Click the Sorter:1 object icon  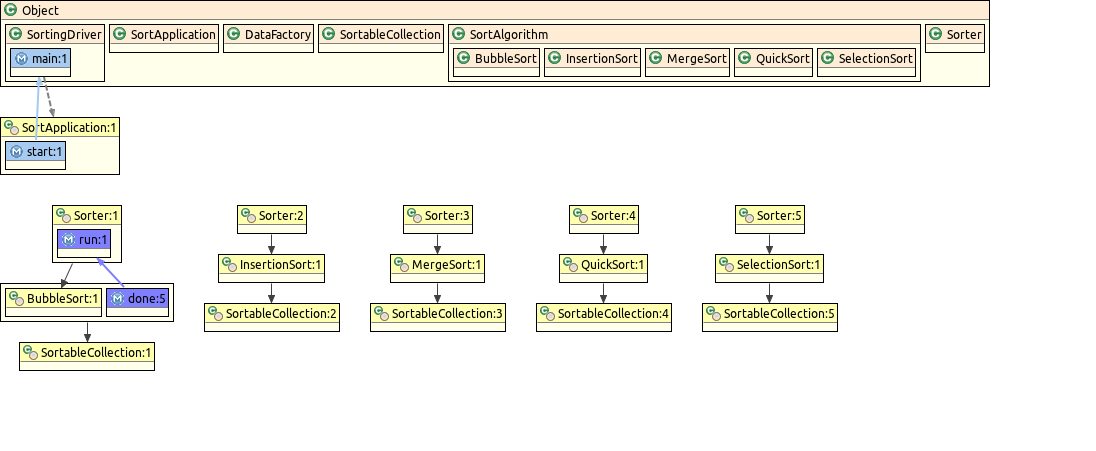pyautogui.click(x=63, y=216)
